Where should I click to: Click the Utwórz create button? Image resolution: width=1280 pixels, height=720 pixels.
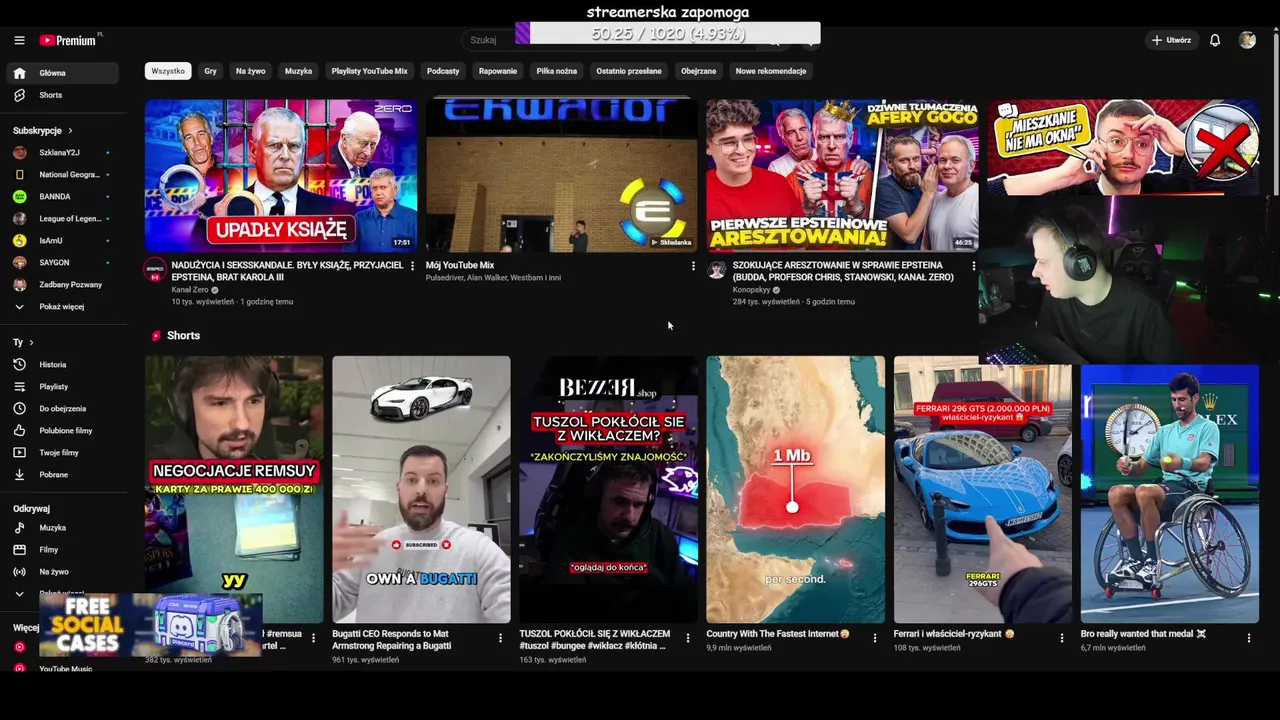(1171, 40)
